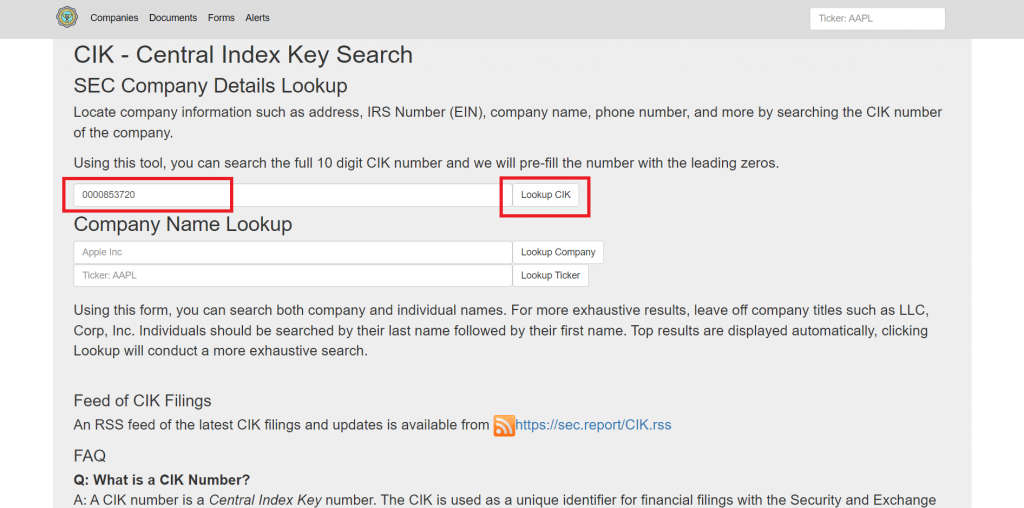1024x508 pixels.
Task: Open the Companies menu item
Action: coord(114,18)
